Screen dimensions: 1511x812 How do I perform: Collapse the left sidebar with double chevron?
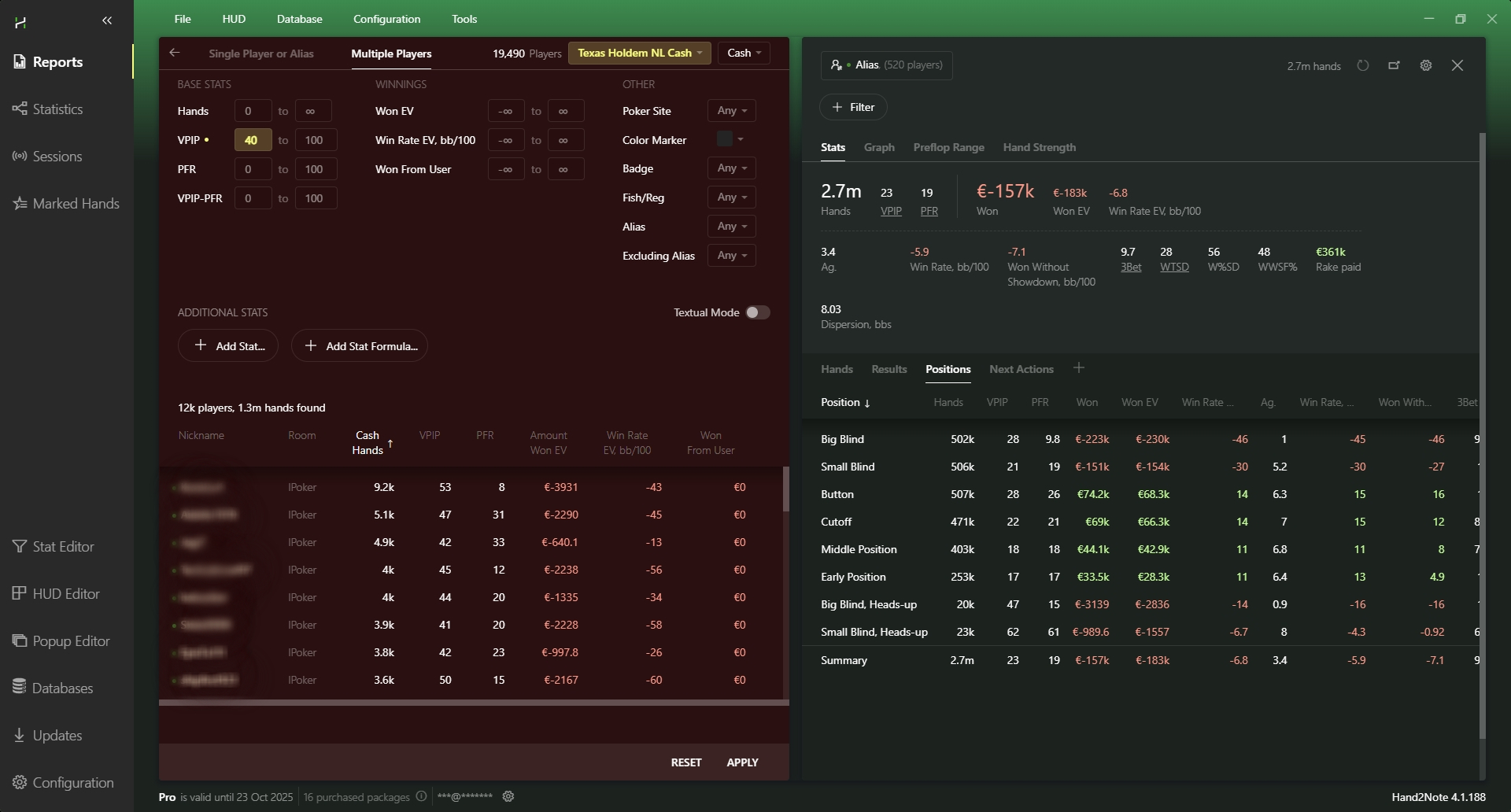pos(107,21)
